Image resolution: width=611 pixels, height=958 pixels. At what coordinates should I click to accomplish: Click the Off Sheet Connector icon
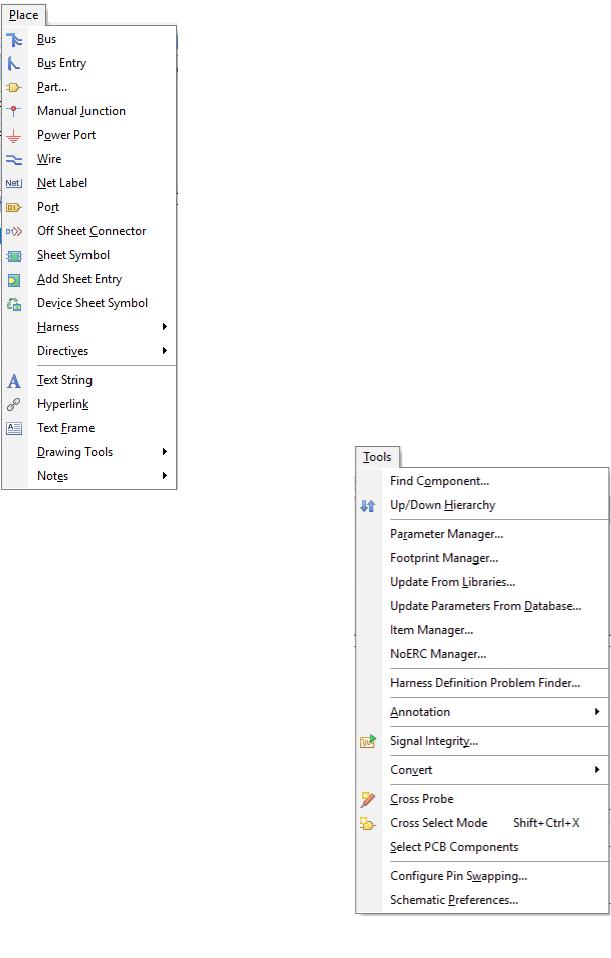(x=14, y=232)
